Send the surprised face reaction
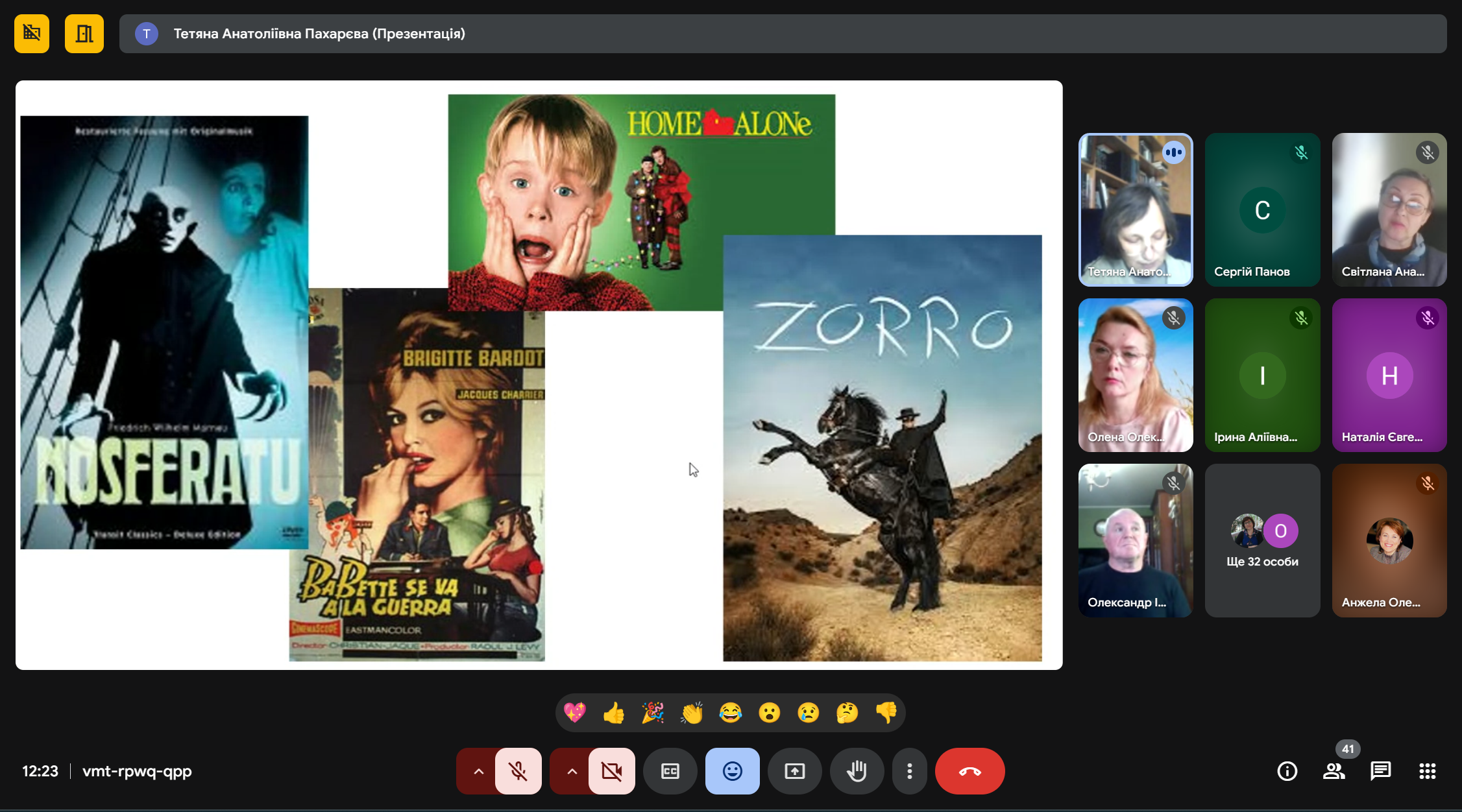The width and height of the screenshot is (1462, 812). click(x=770, y=713)
